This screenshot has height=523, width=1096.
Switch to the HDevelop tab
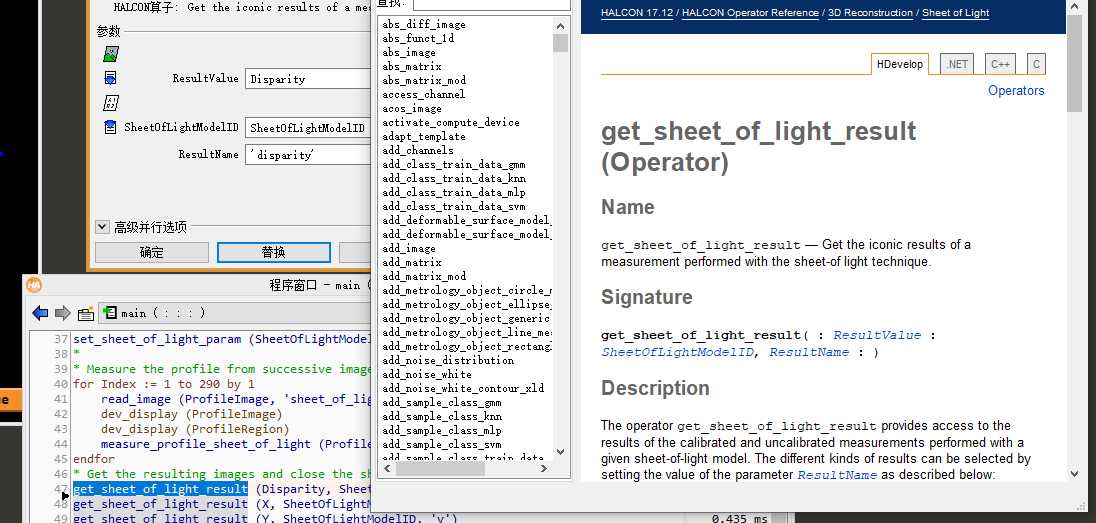(900, 64)
